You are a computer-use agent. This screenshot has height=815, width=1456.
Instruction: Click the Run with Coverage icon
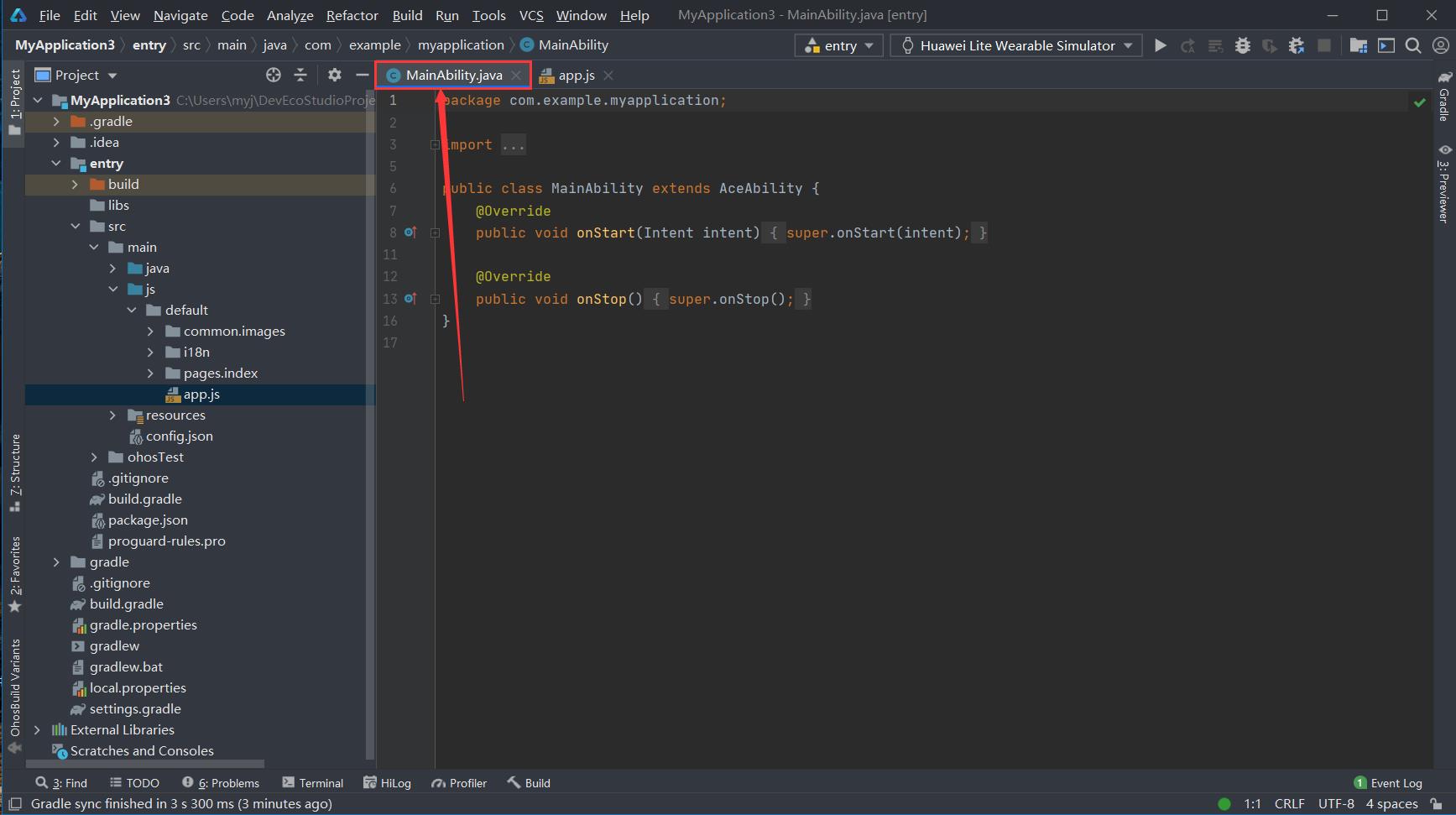(x=1270, y=45)
